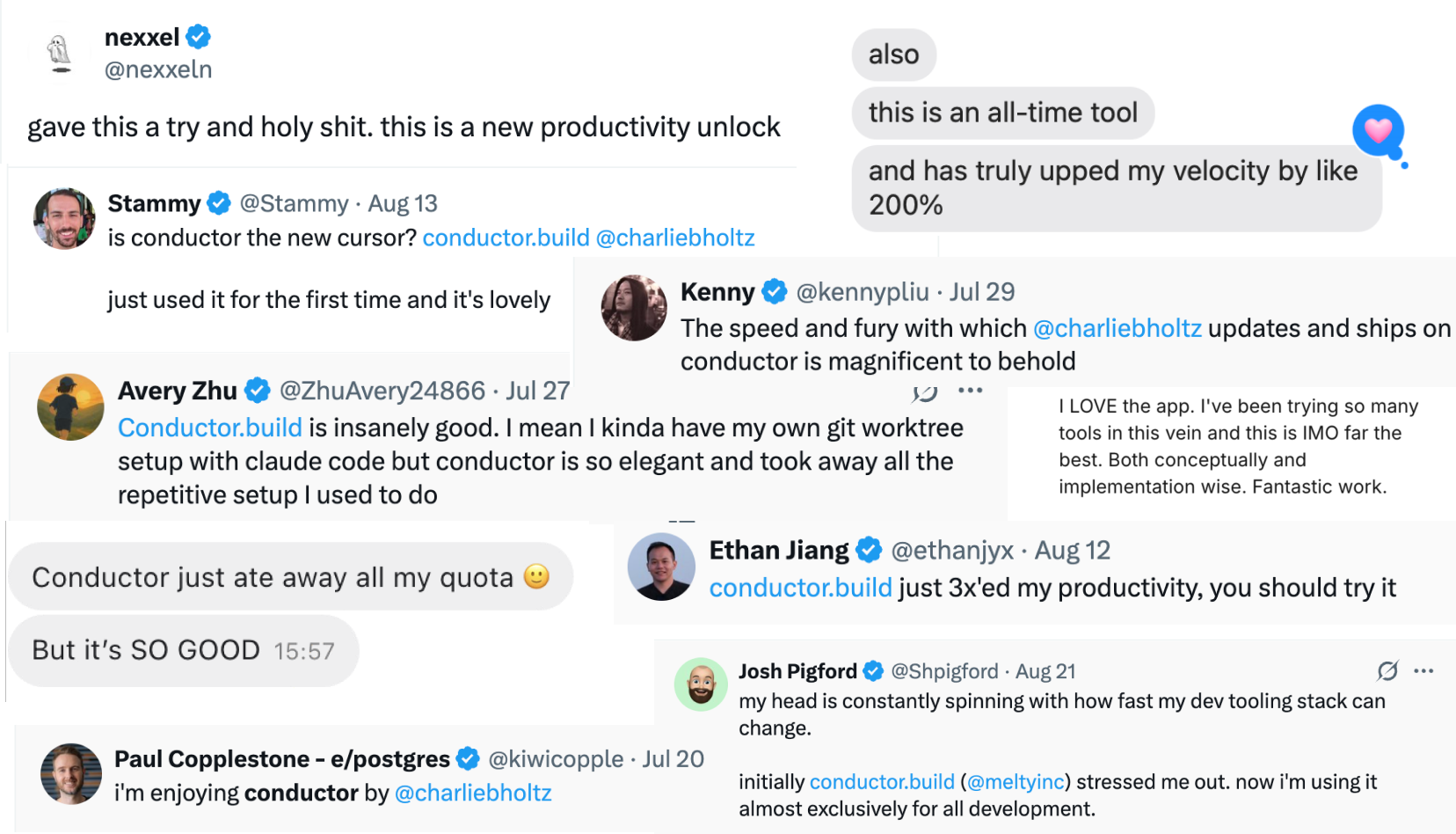
Task: Click the heart reaction on the velocity message
Action: click(x=1378, y=130)
